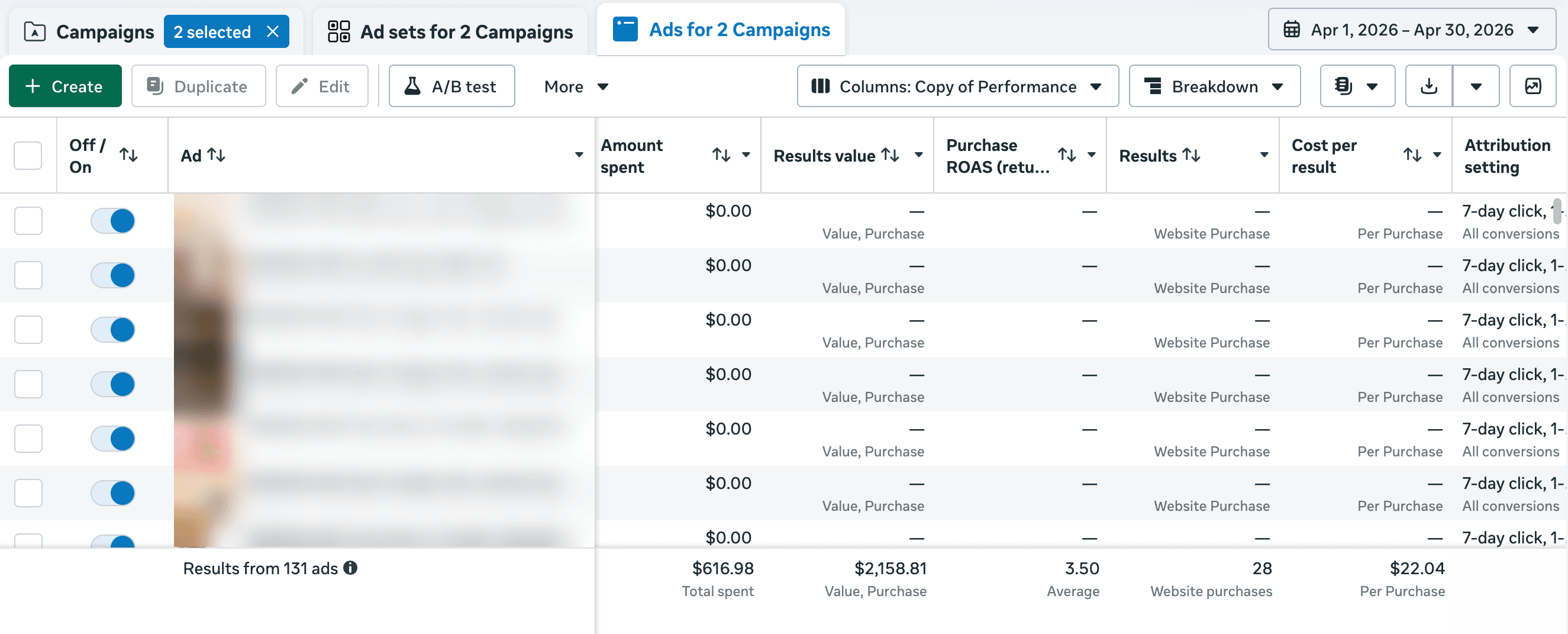The image size is (1568, 634).
Task: Open the Breakdown dropdown
Action: point(1214,86)
